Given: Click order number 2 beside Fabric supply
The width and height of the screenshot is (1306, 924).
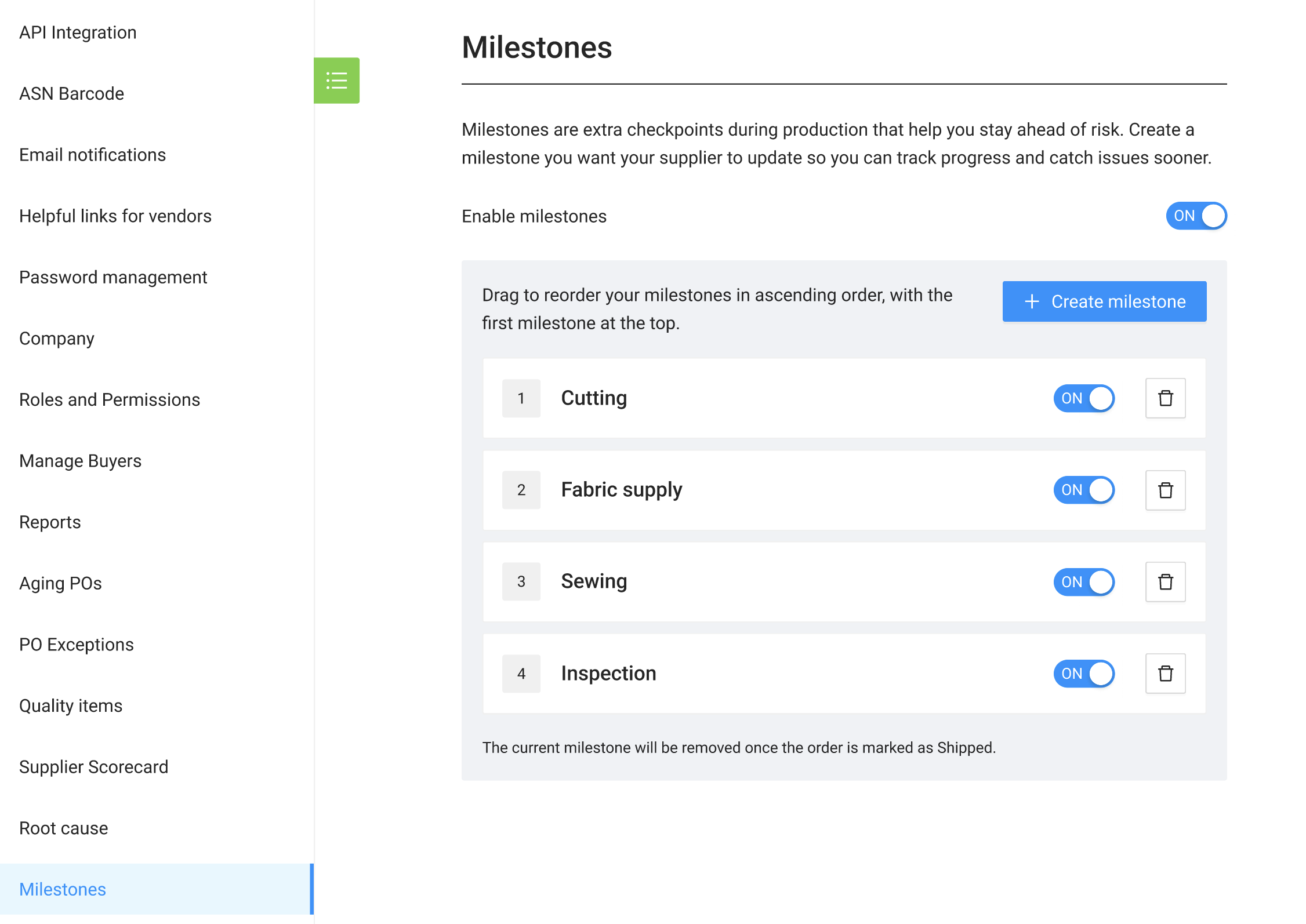Looking at the screenshot, I should coord(521,490).
